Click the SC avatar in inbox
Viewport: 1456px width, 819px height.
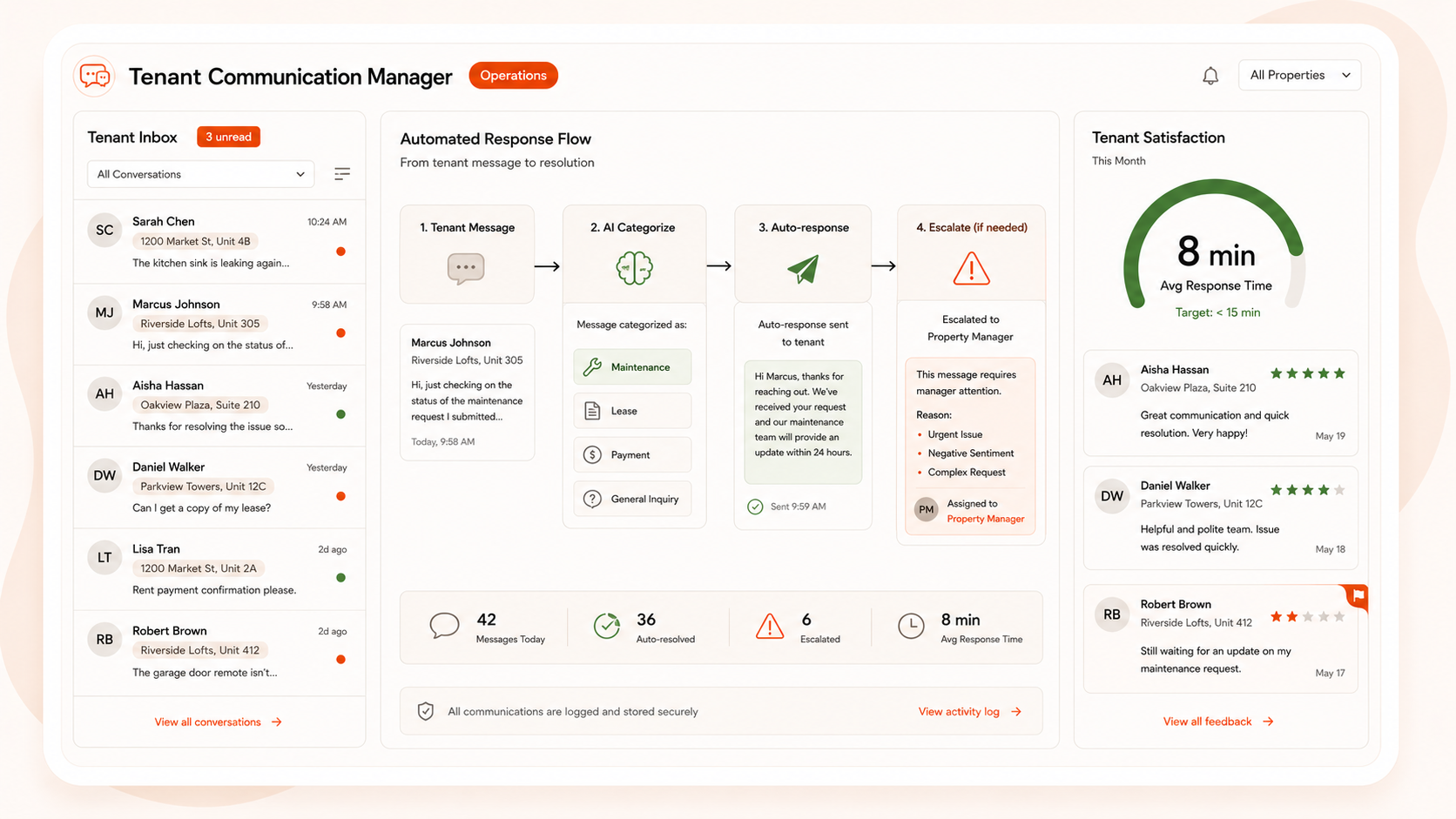point(104,231)
